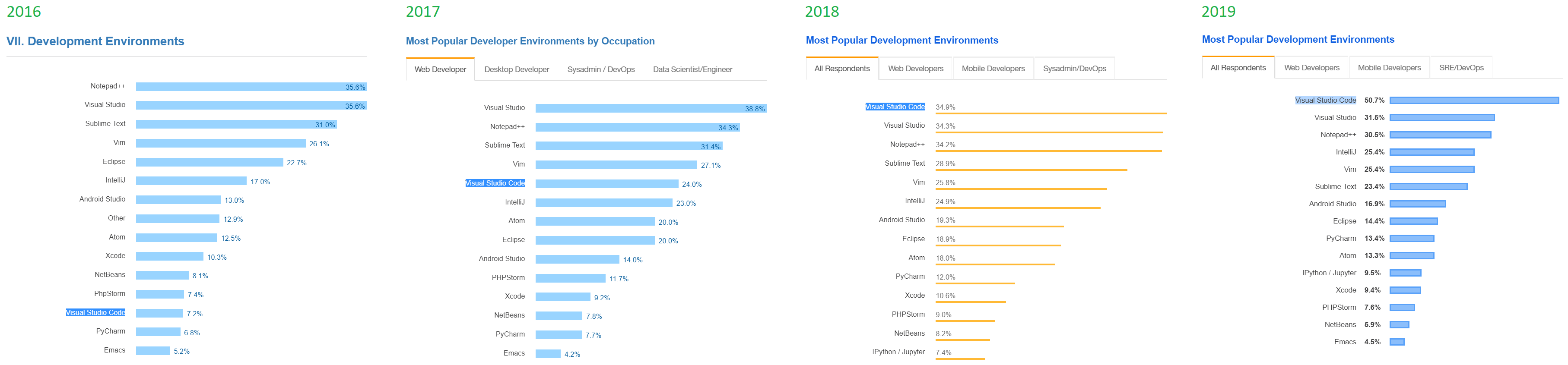This screenshot has width=1568, height=365.
Task: Click the 23.4% Sublime Text value in 2019
Action: 1374,187
